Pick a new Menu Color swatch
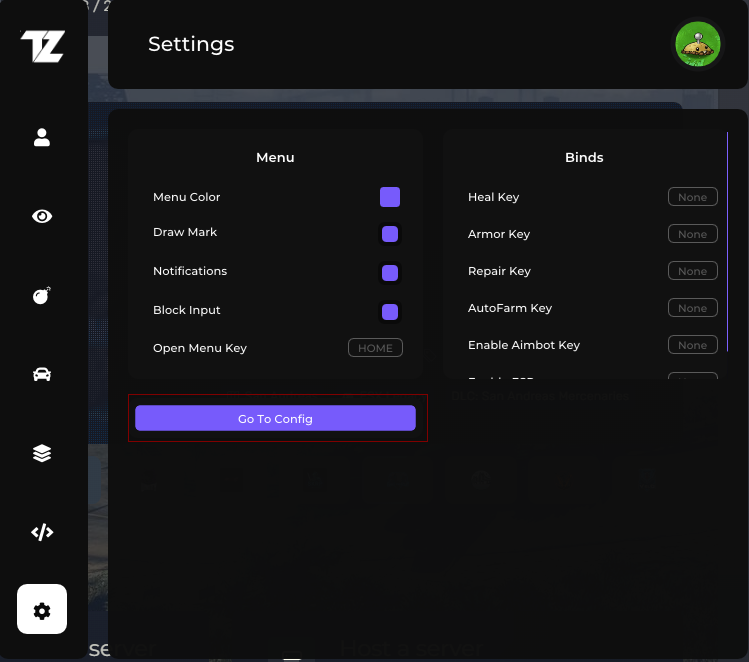The width and height of the screenshot is (749, 662). coord(390,197)
